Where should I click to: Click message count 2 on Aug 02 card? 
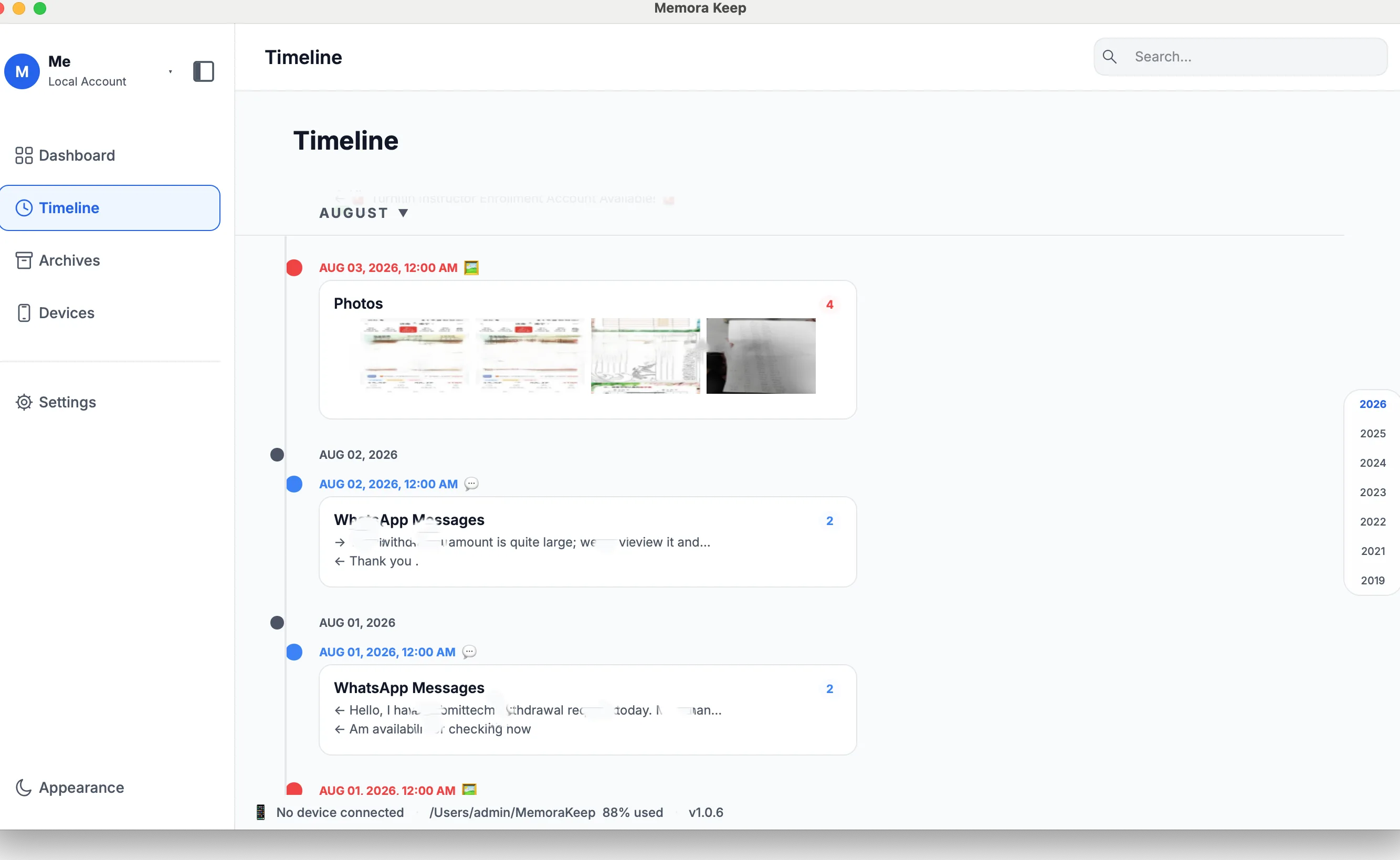click(x=829, y=520)
